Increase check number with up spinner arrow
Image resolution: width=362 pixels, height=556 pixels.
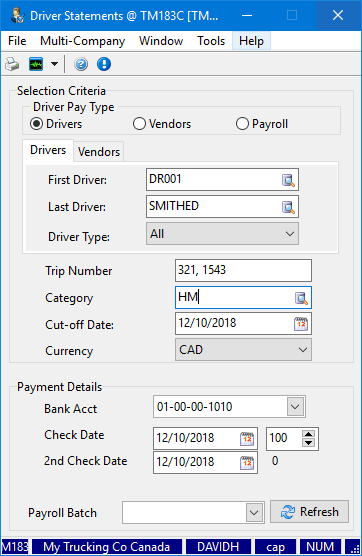point(308,434)
